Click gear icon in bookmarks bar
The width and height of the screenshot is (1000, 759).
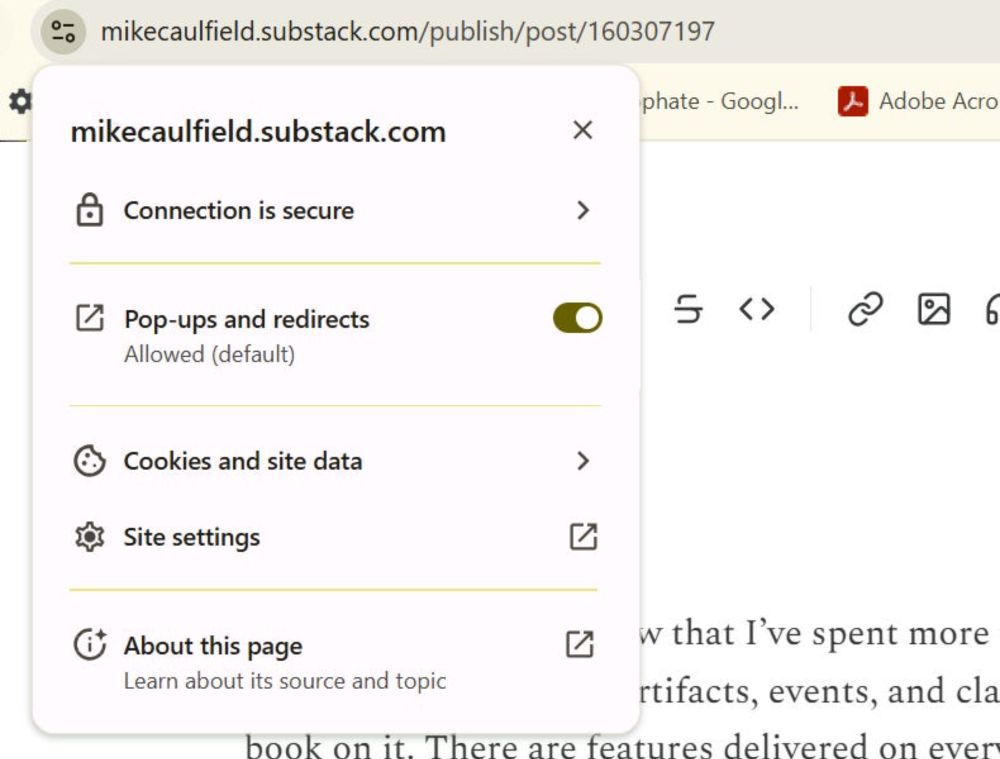[19, 101]
